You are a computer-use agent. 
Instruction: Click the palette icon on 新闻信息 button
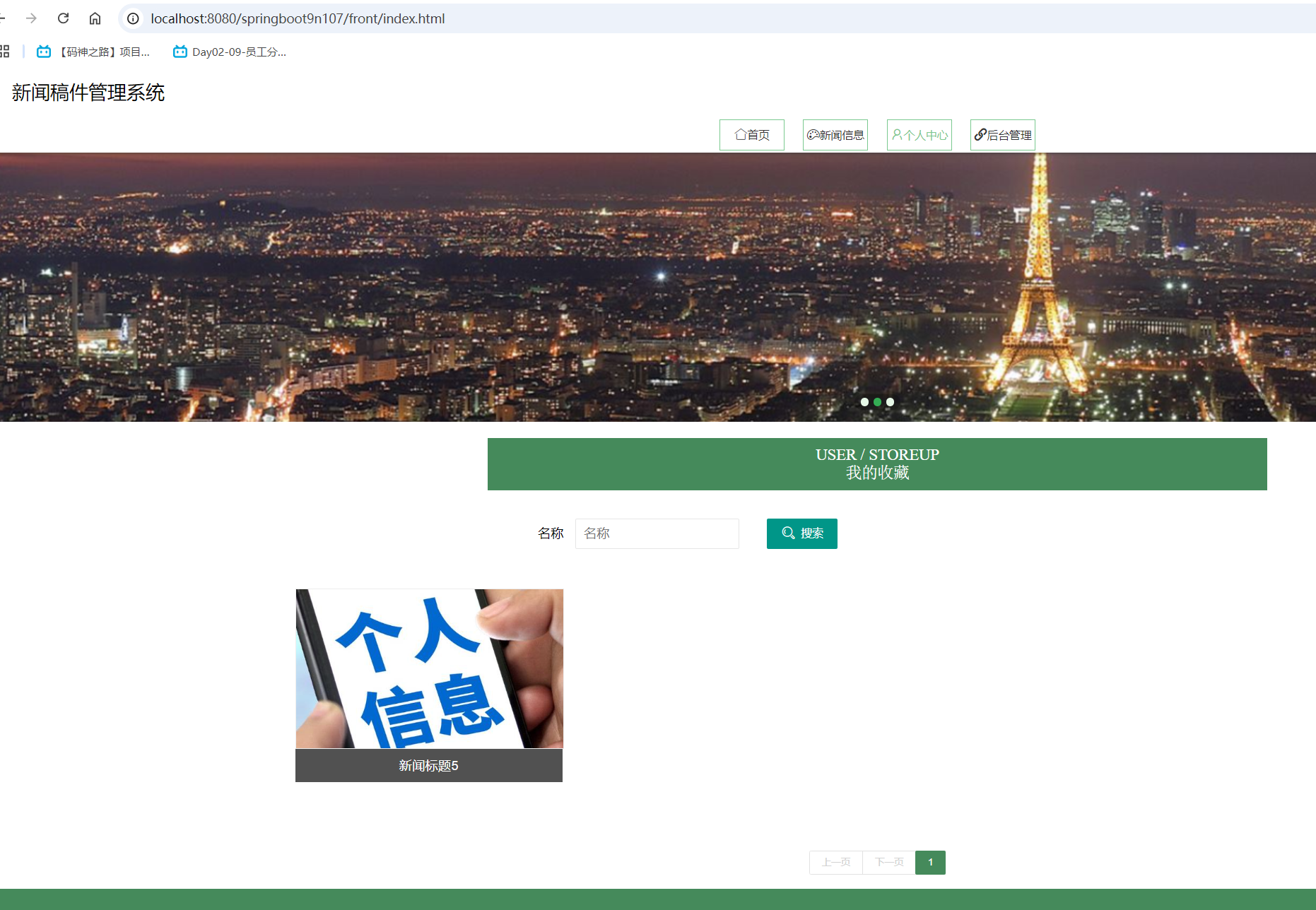(813, 135)
